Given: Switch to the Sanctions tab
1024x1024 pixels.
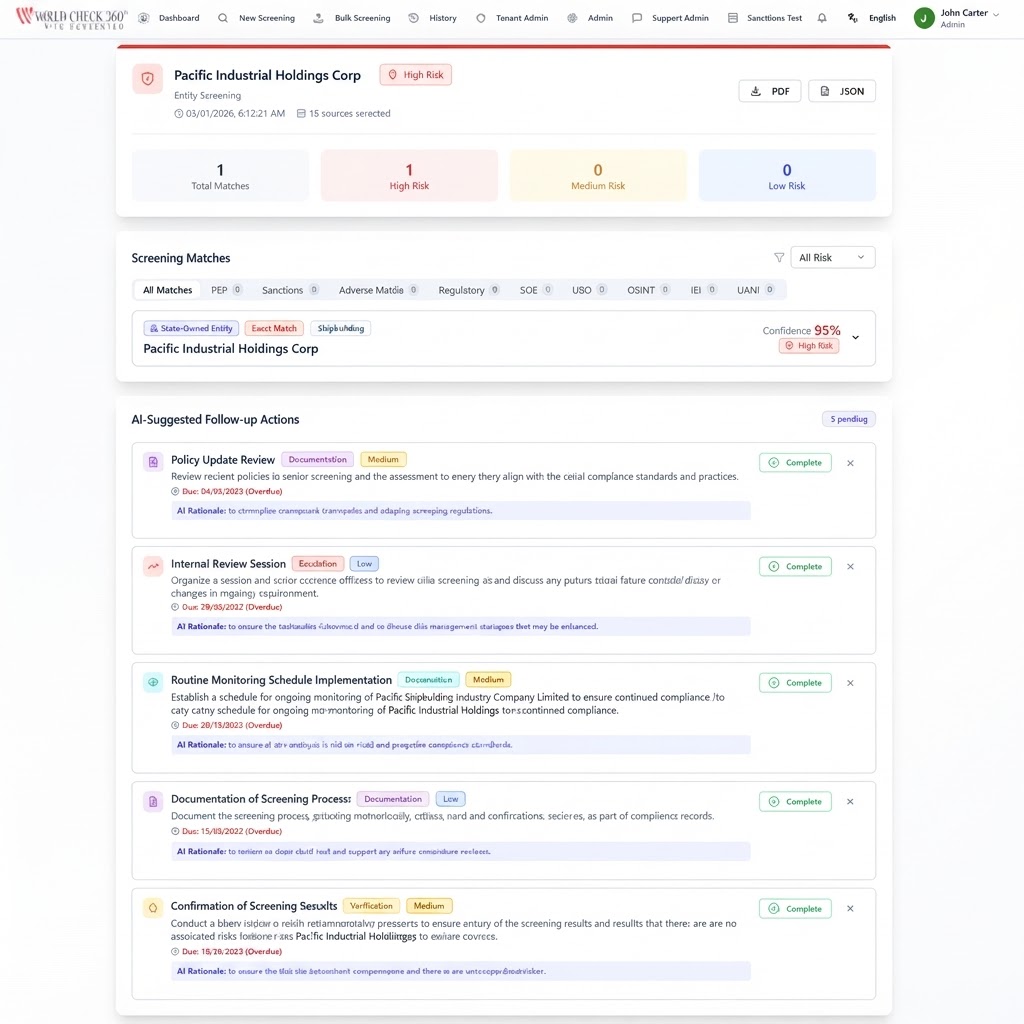Looking at the screenshot, I should click(x=290, y=290).
